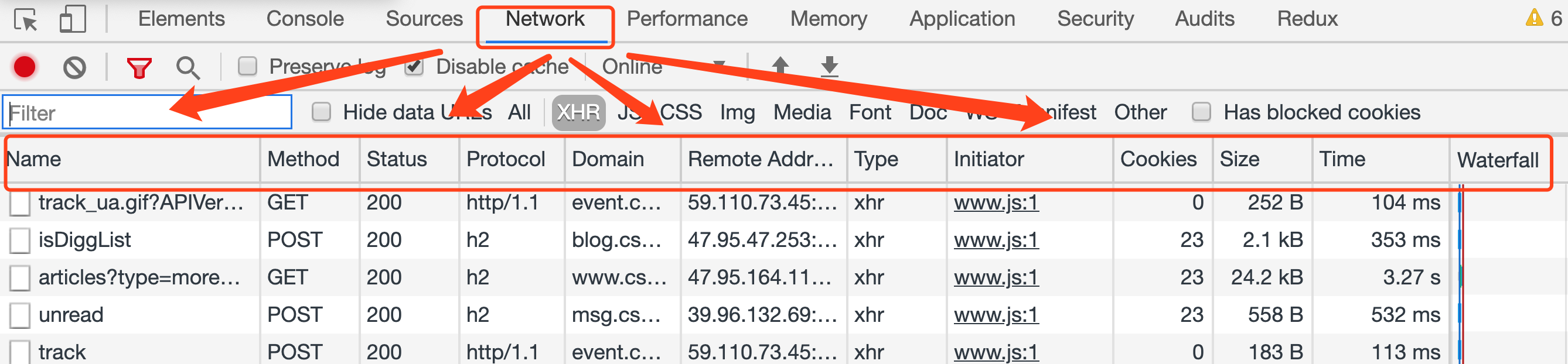Click the www.js:1 initiator link for isDiggList

997,239
